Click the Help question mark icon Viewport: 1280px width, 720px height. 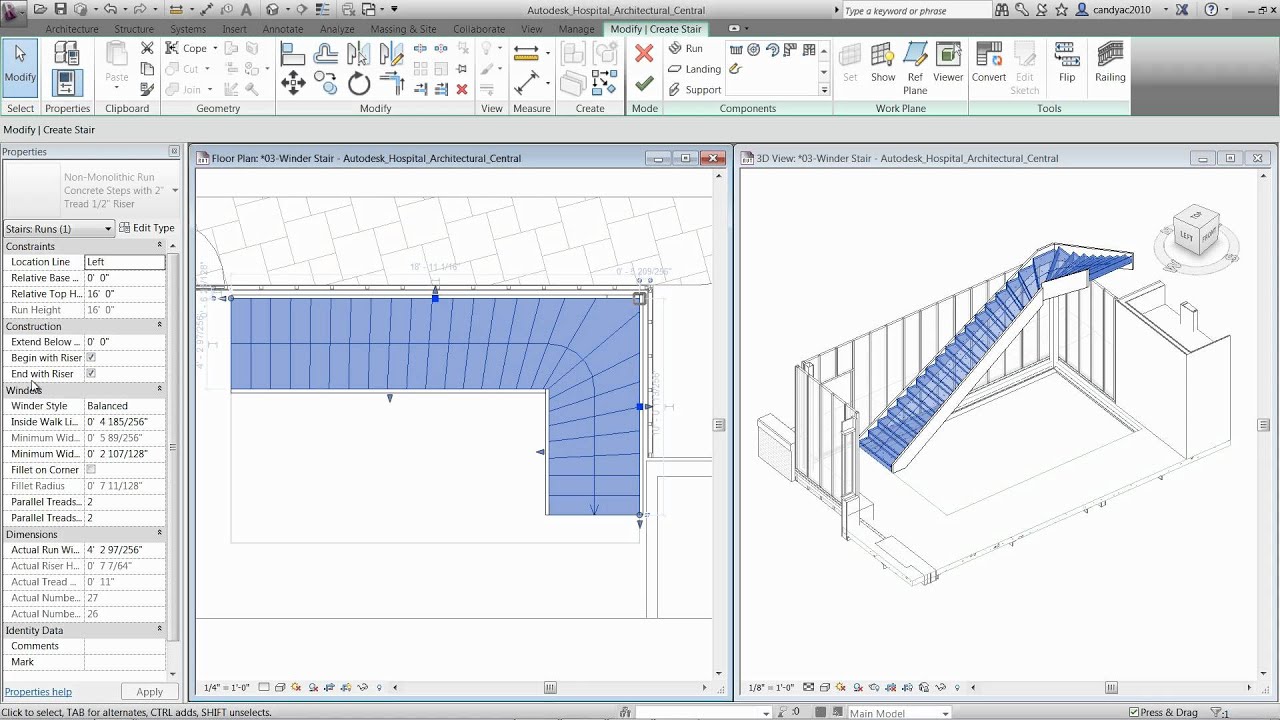tap(1212, 9)
